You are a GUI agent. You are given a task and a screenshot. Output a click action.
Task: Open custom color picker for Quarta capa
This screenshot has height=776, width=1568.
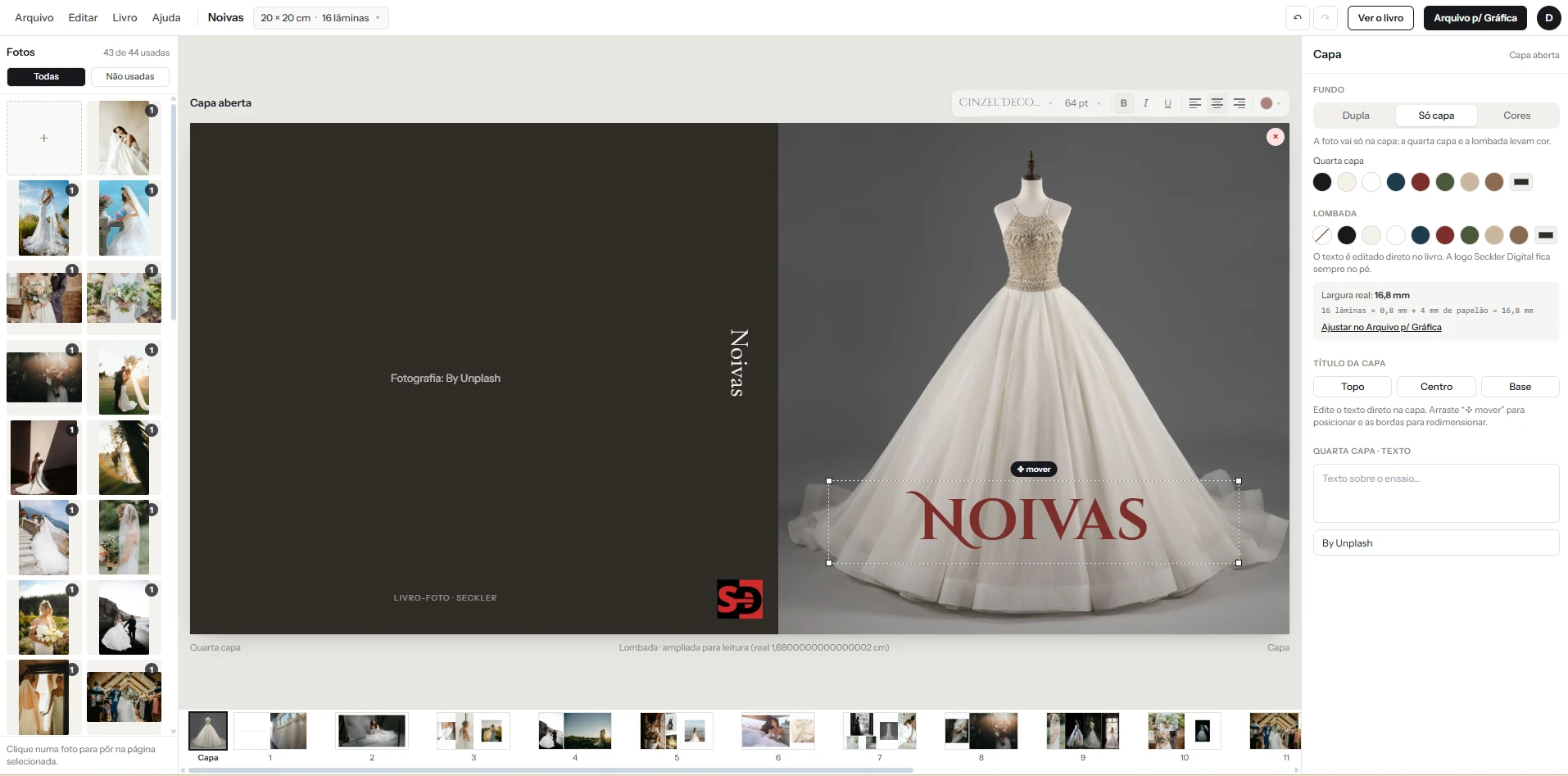(1520, 182)
